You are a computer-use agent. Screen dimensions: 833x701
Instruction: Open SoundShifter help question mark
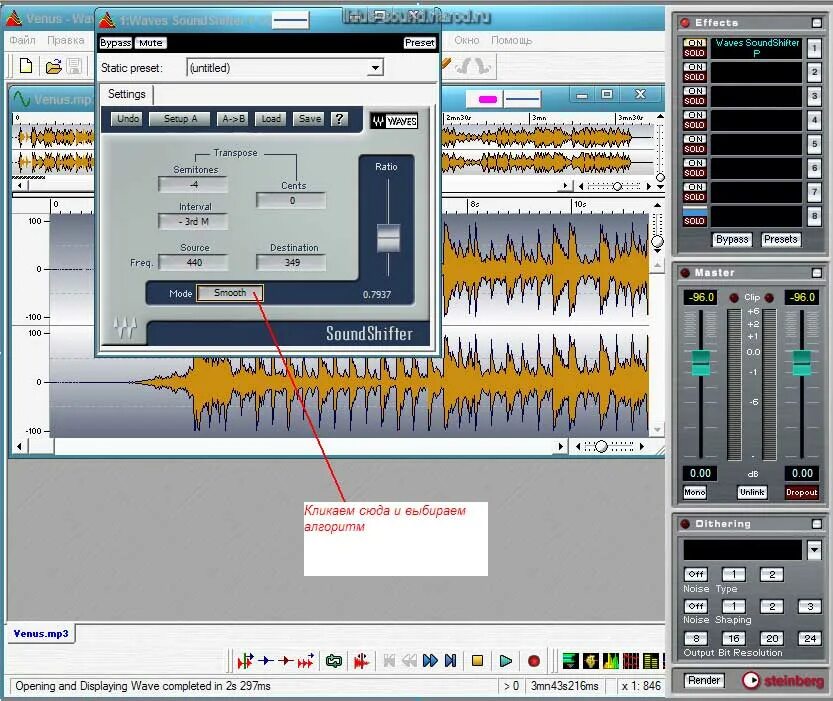[x=339, y=119]
